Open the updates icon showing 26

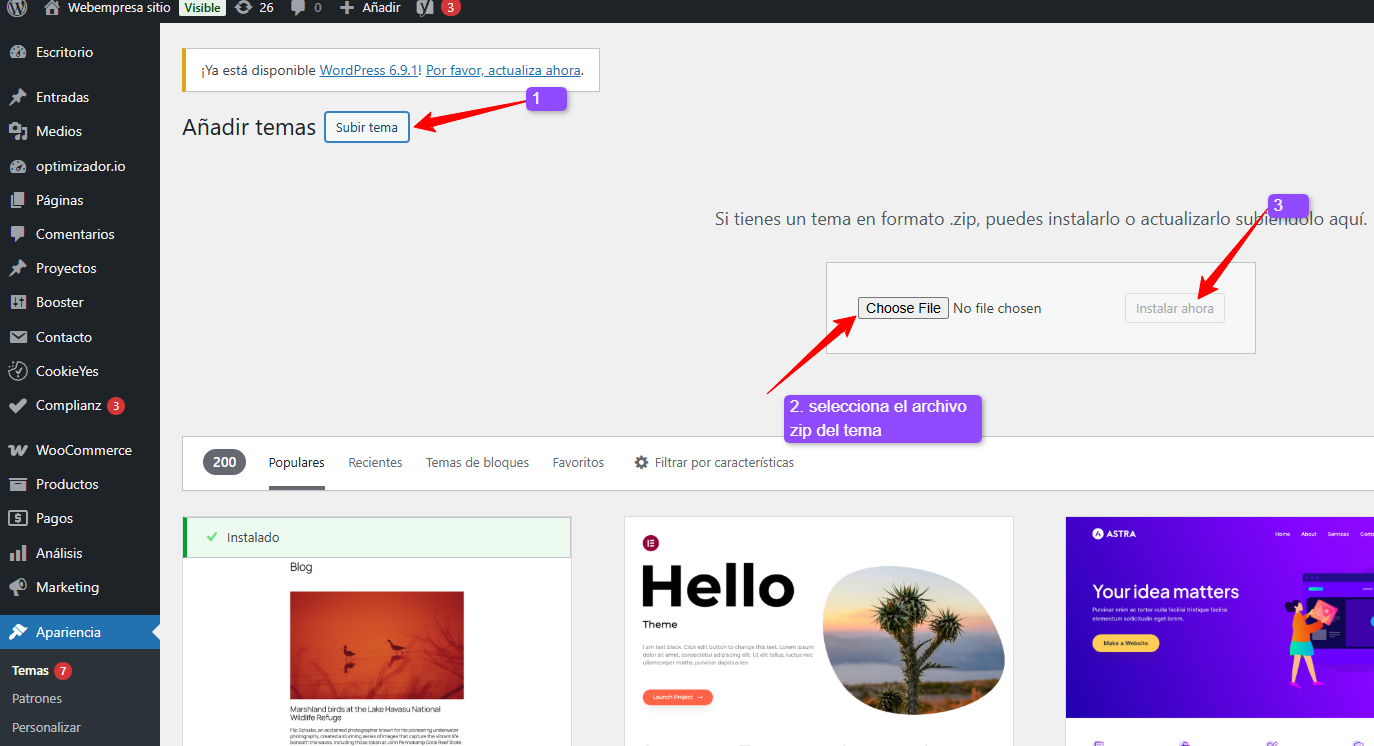[243, 8]
